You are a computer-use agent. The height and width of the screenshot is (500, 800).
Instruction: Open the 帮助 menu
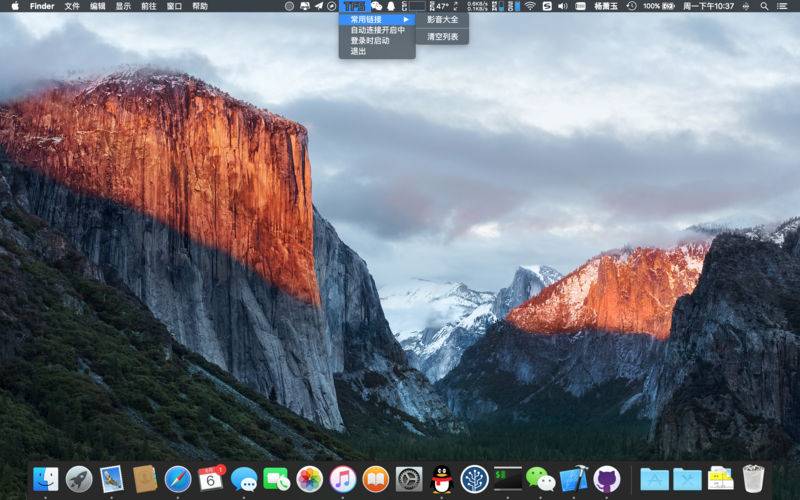tap(200, 6)
